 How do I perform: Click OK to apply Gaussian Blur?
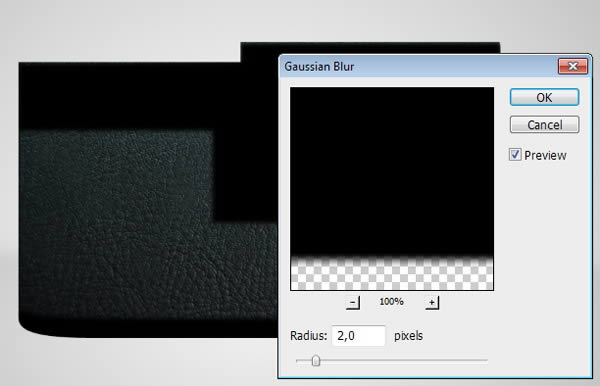(x=544, y=97)
